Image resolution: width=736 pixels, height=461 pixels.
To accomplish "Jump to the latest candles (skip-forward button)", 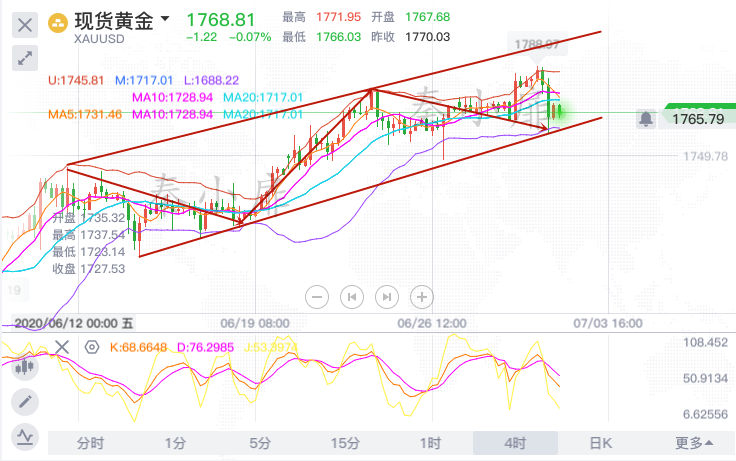I will tap(386, 296).
